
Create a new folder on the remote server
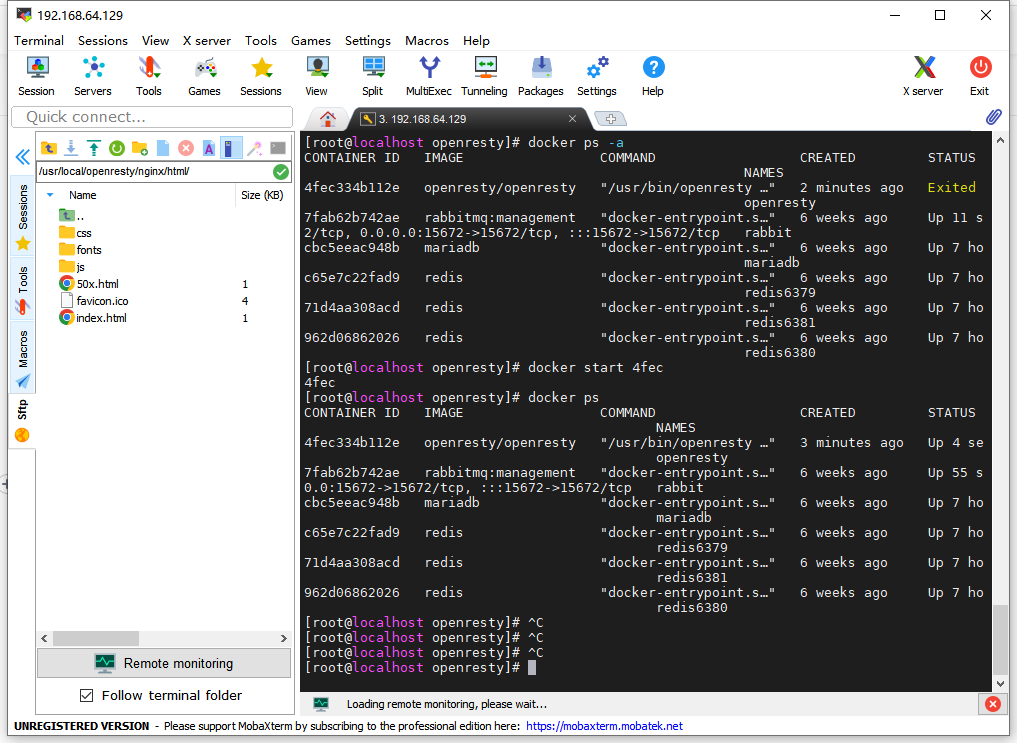[138, 148]
